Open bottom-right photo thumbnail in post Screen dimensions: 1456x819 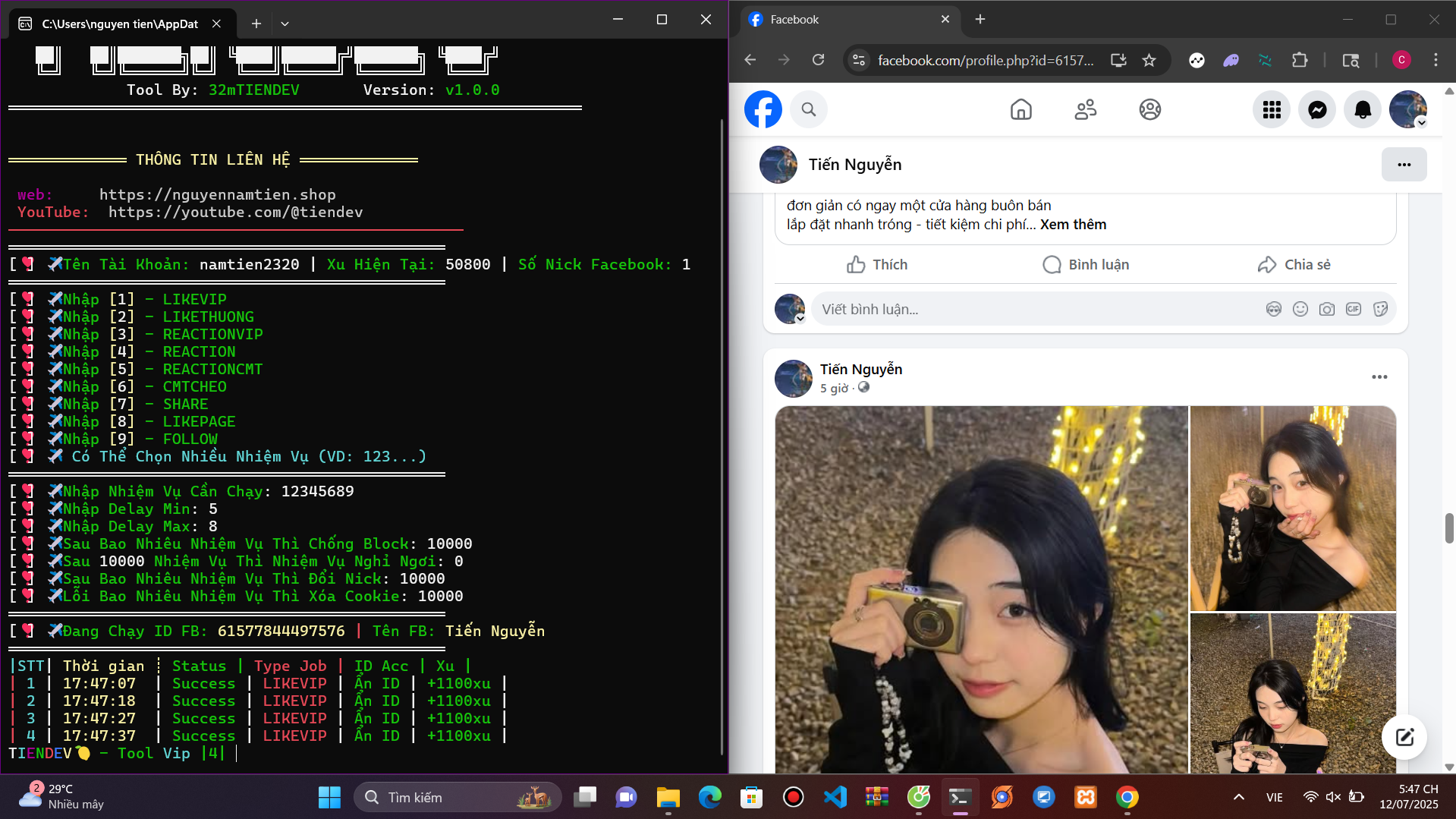click(1293, 694)
